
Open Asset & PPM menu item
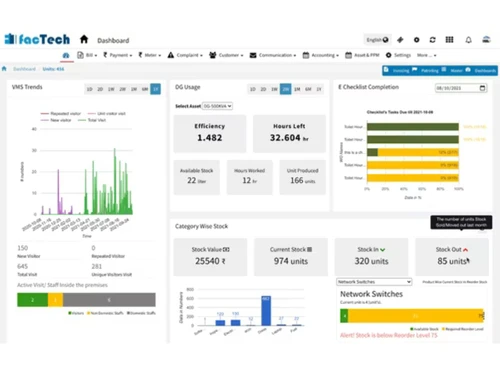pyautogui.click(x=362, y=55)
